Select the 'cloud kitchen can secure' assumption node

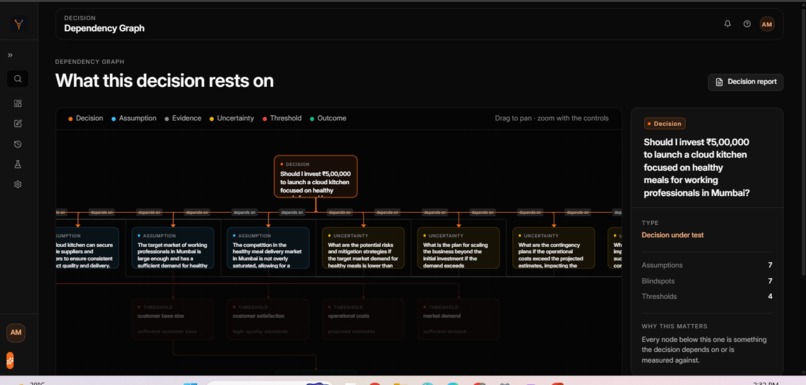point(87,248)
